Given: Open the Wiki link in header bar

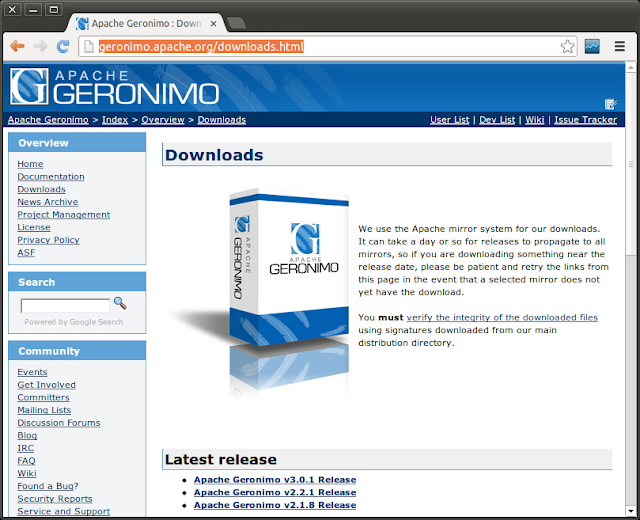Looking at the screenshot, I should pyautogui.click(x=535, y=120).
